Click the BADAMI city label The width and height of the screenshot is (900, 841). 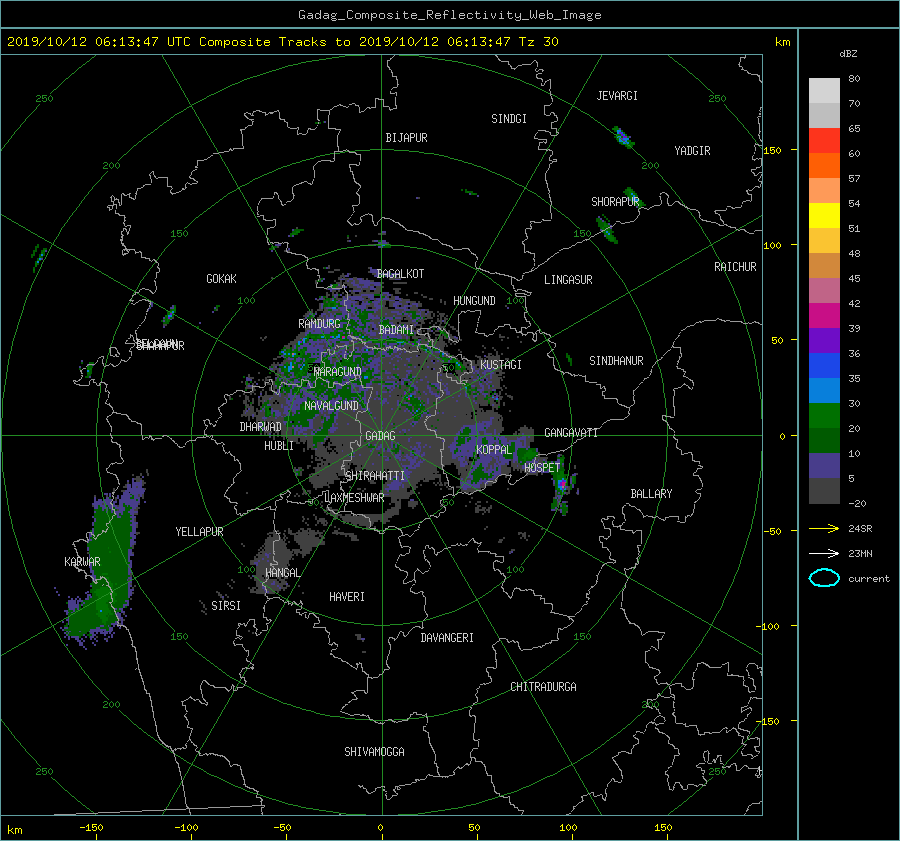pyautogui.click(x=396, y=330)
